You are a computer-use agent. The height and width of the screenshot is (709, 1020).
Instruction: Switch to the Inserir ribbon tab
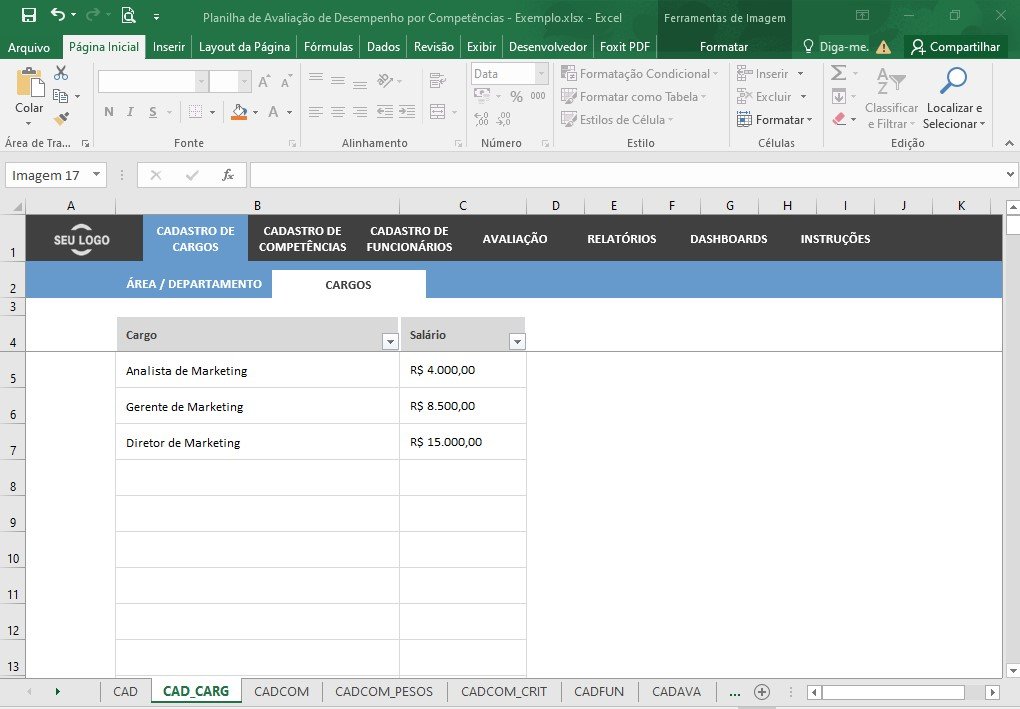[169, 47]
